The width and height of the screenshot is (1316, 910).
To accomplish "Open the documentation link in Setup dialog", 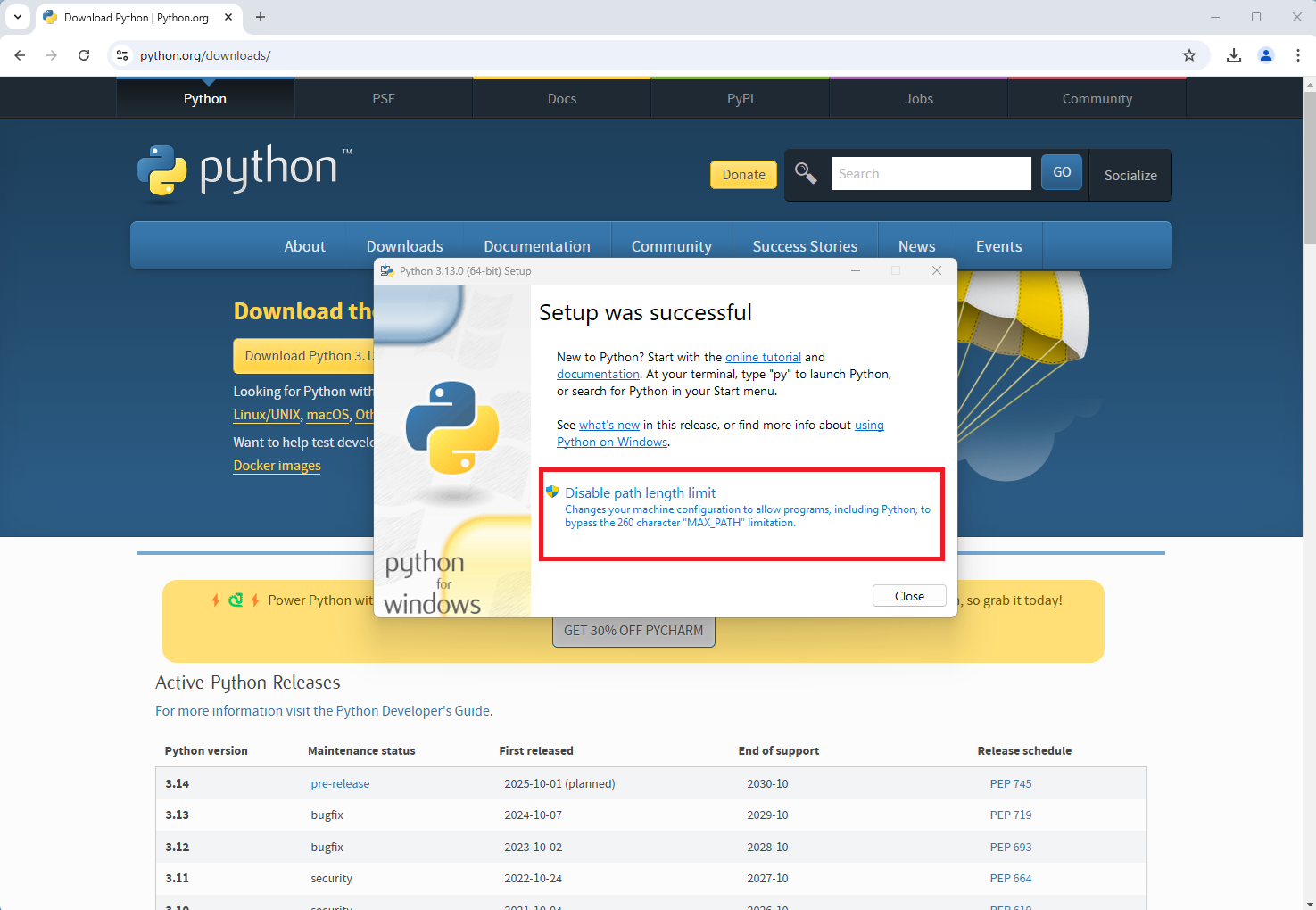I will [x=598, y=374].
